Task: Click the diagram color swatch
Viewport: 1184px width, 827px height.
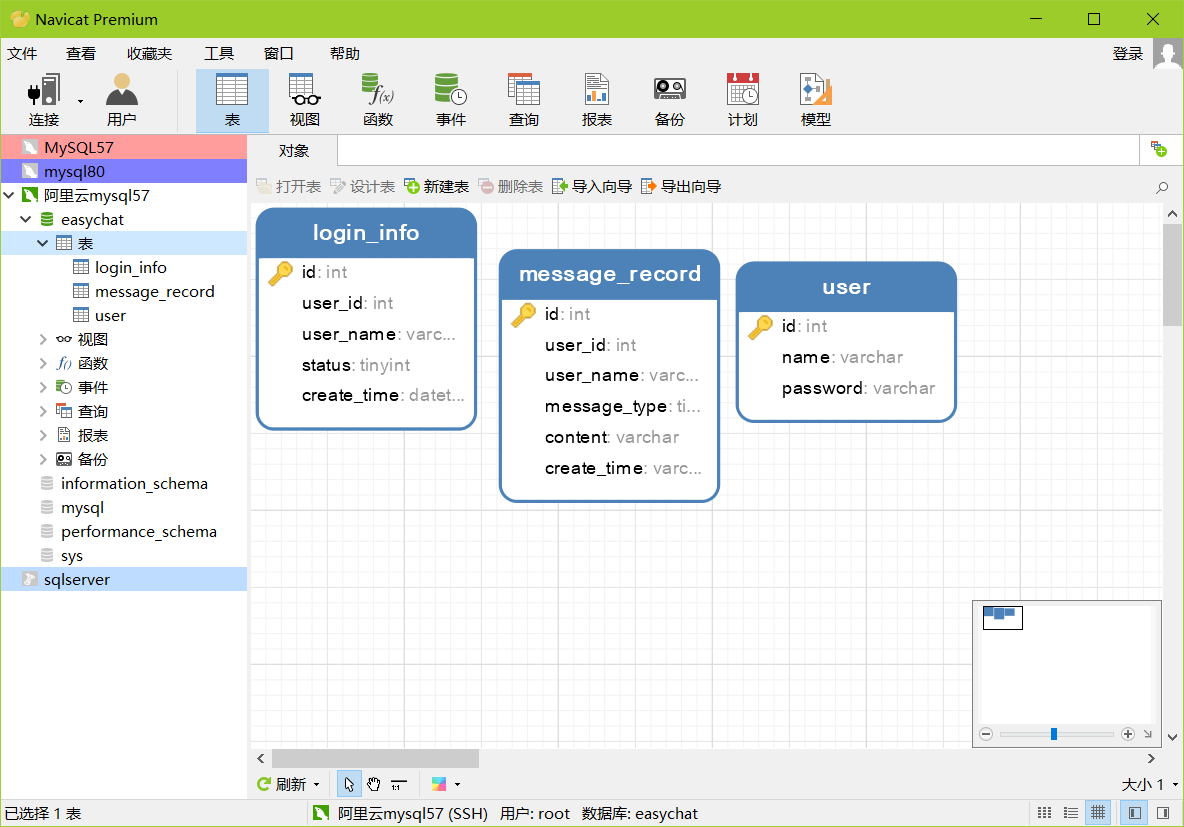Action: click(439, 785)
